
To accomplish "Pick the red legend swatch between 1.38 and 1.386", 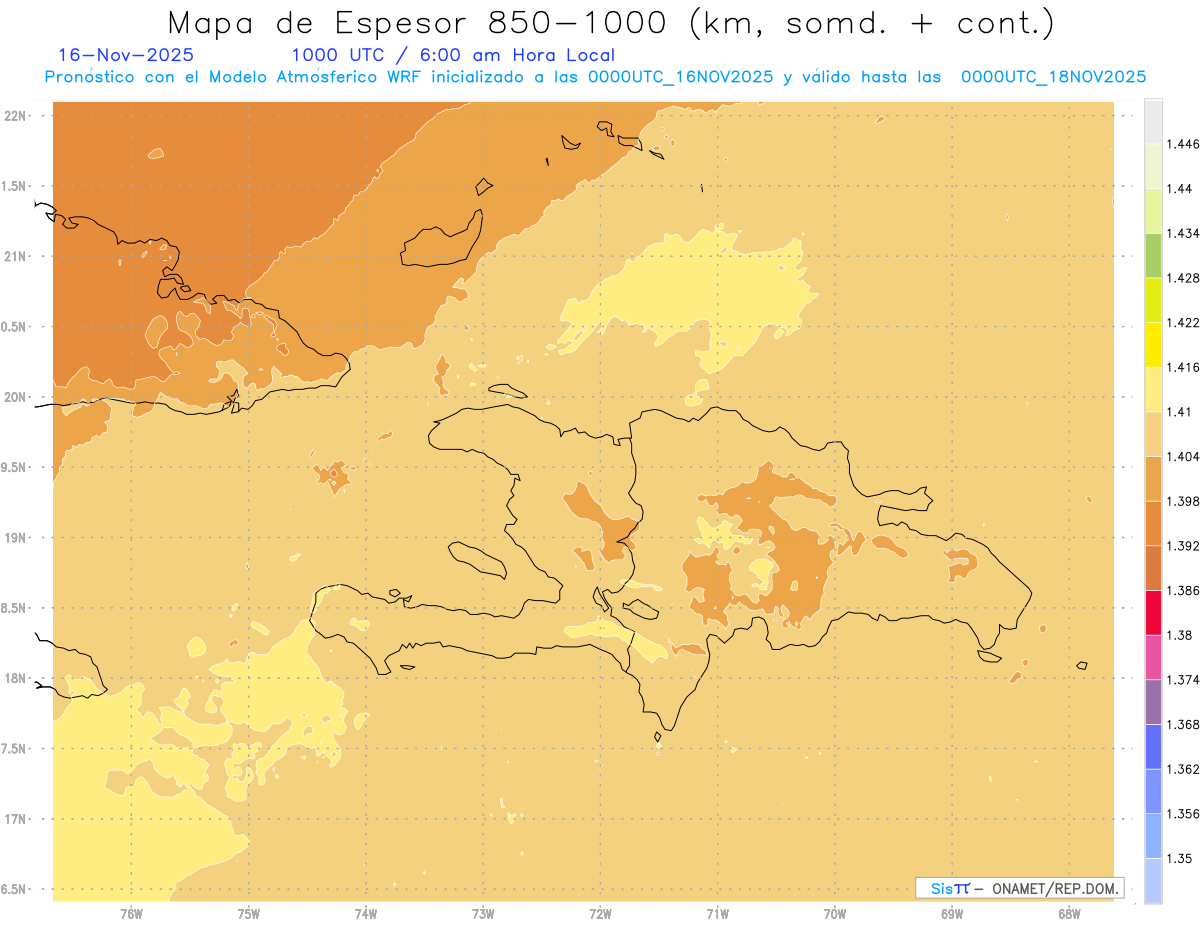I will (x=1153, y=612).
